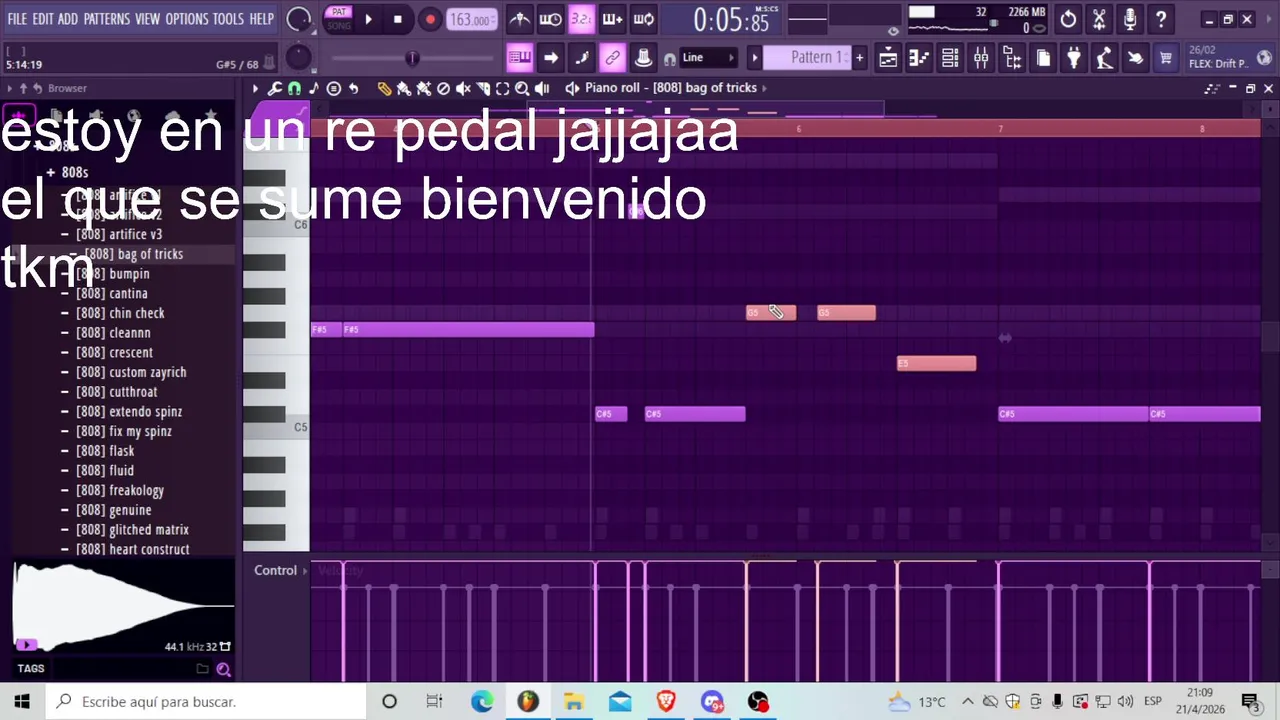This screenshot has height=720, width=1280.
Task: Open the OPTIONS menu
Action: [x=186, y=19]
